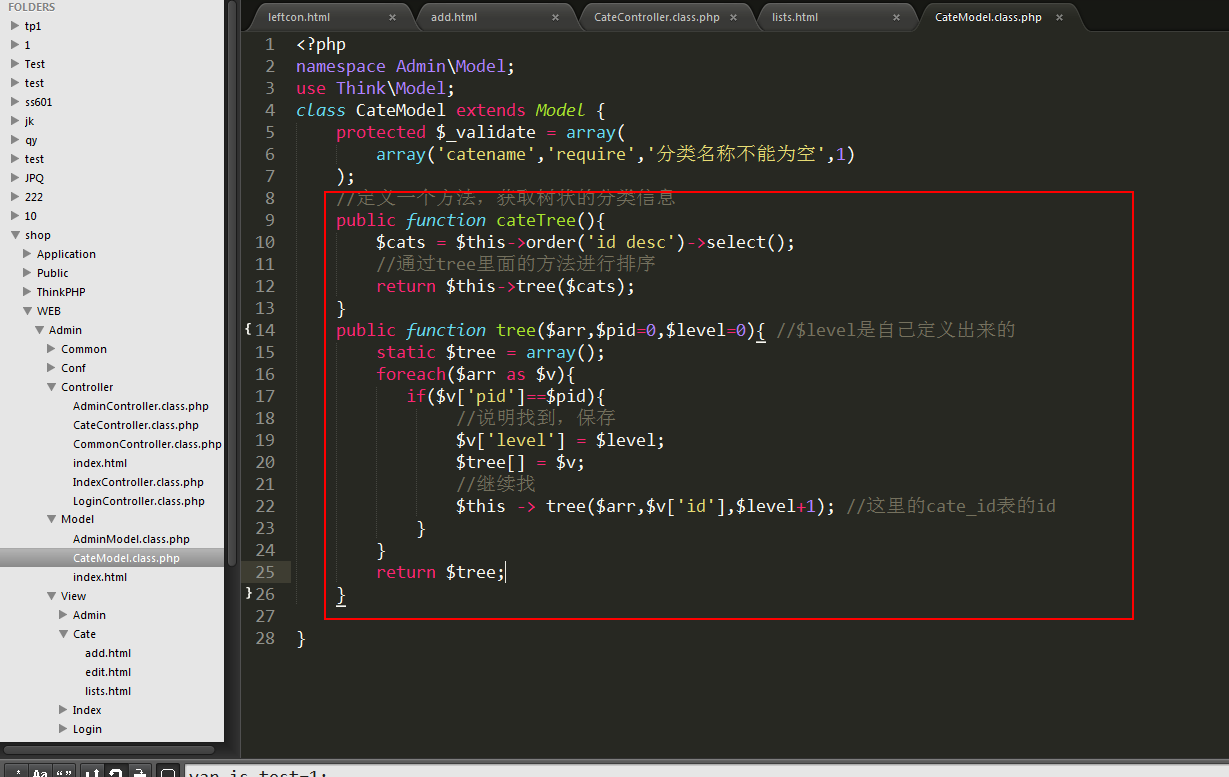Expand the Conf folder arrow
1229x777 pixels.
pyautogui.click(x=51, y=368)
